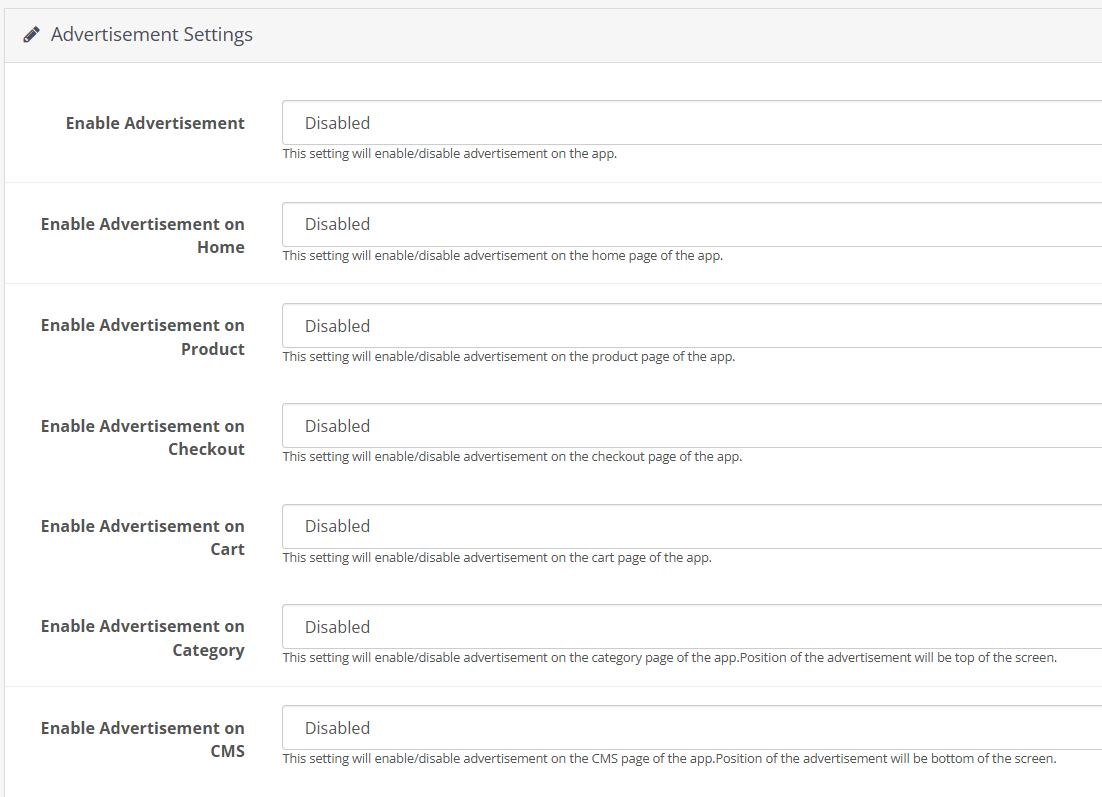Click the pencil icon beside Advertisement Settings
This screenshot has height=797, width=1102.
tap(31, 34)
